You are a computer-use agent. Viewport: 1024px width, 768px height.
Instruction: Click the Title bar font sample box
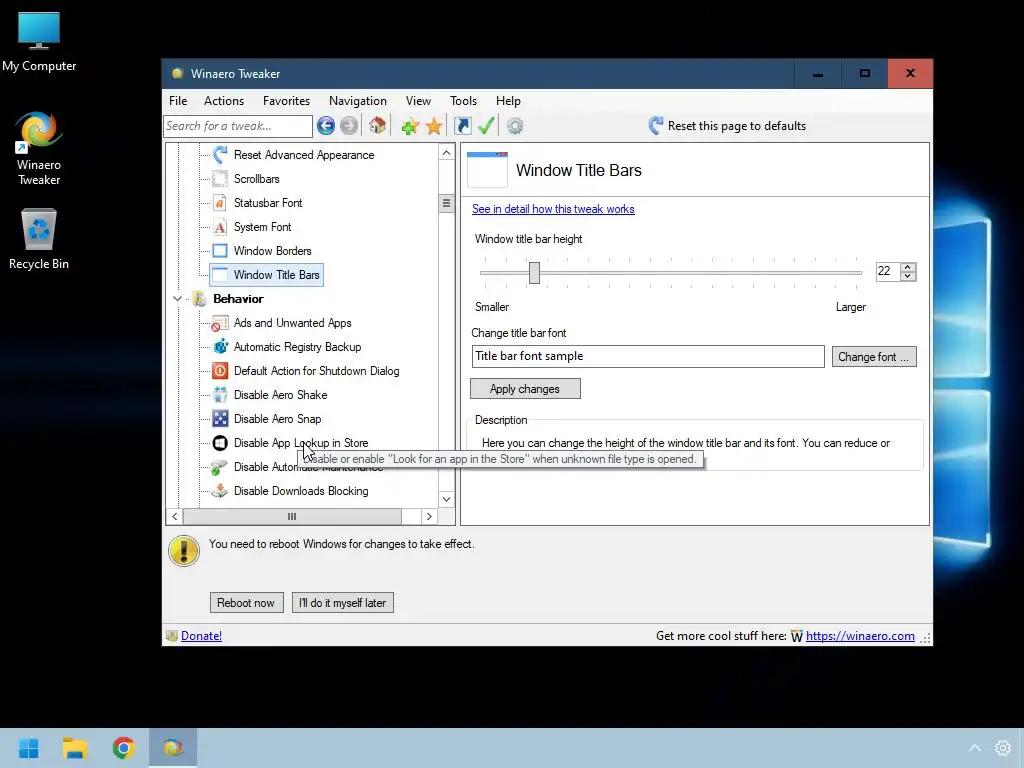[648, 357]
